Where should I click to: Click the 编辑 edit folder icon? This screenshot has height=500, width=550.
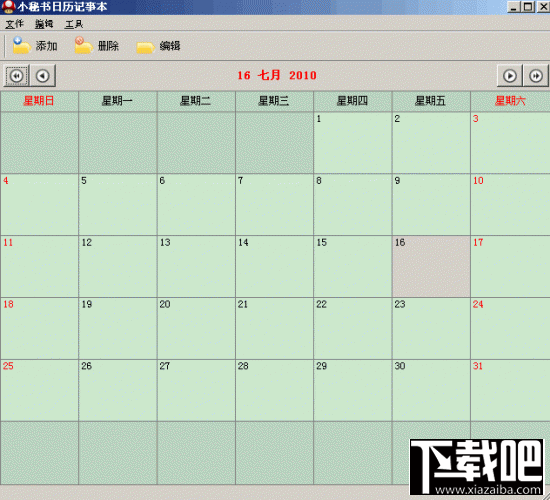point(146,47)
